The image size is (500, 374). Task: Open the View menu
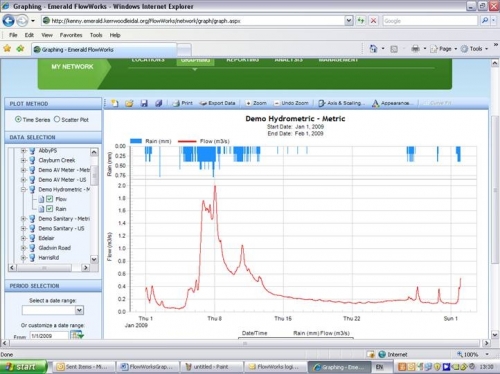pos(47,35)
